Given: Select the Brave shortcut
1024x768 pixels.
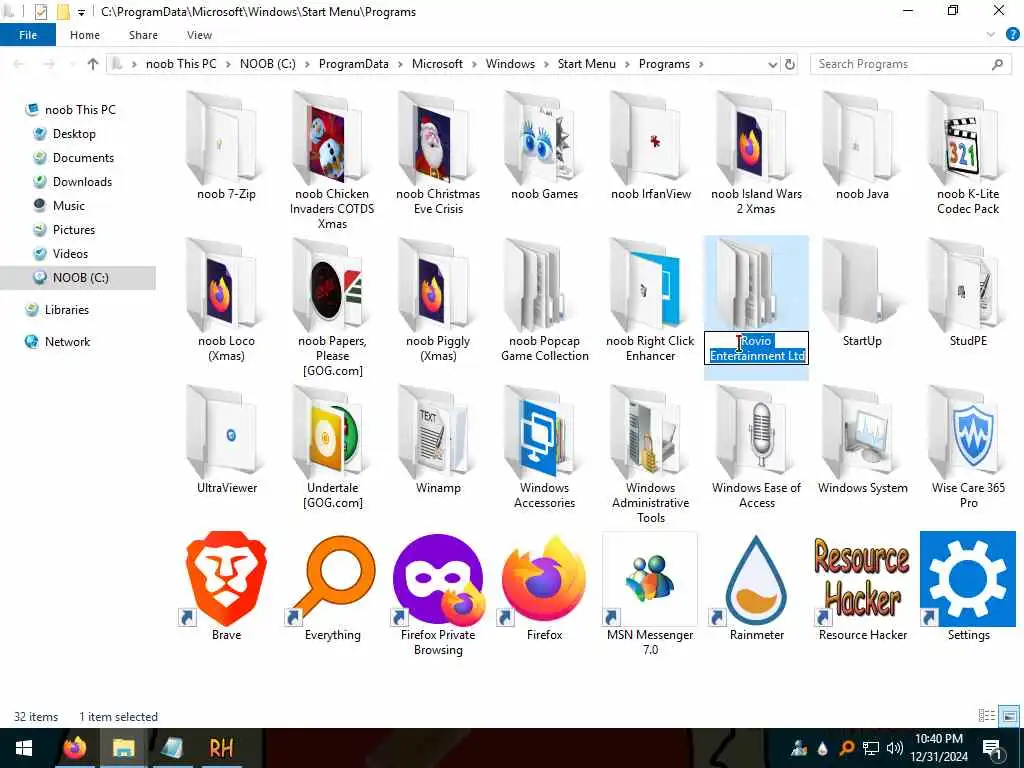Looking at the screenshot, I should coord(226,586).
